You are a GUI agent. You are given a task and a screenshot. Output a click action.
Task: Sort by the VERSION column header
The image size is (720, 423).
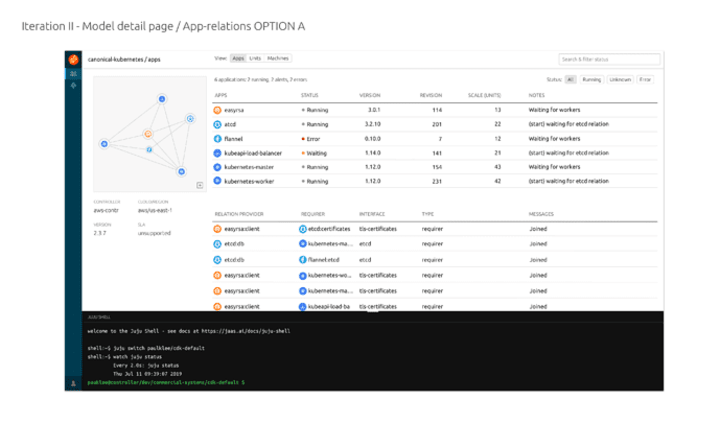(x=370, y=95)
